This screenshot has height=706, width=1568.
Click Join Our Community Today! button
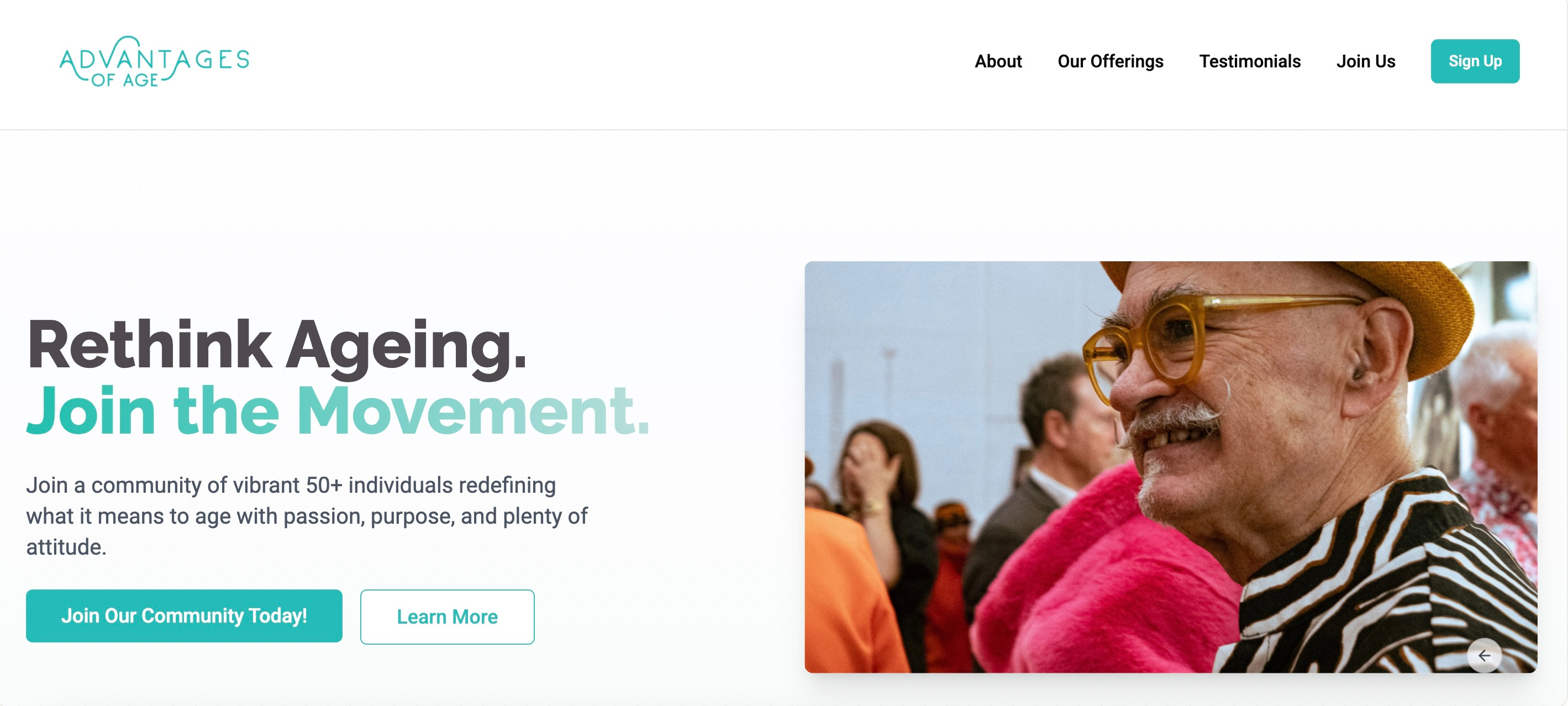click(x=184, y=616)
